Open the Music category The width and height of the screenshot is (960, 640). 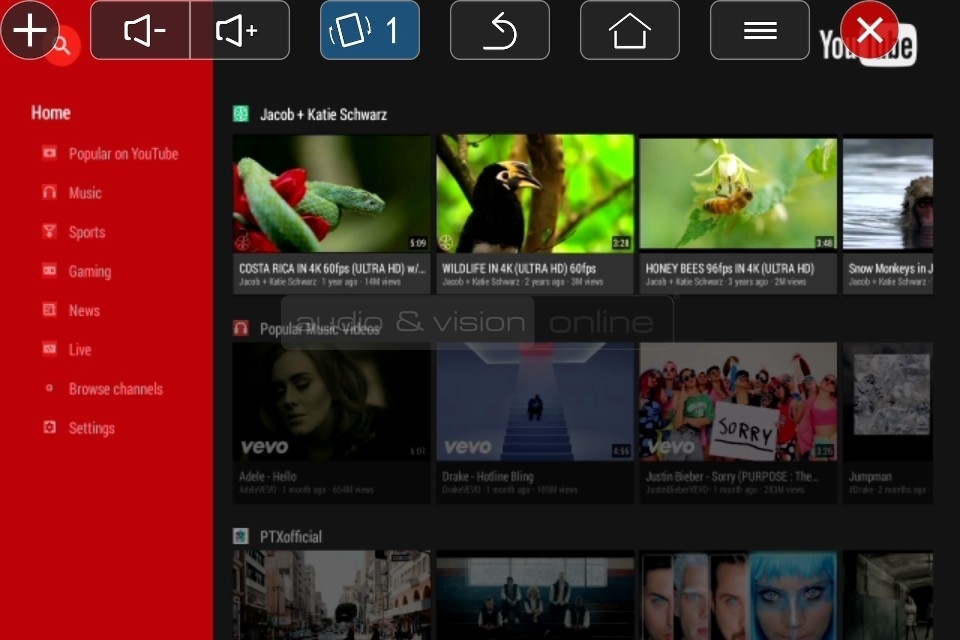pos(85,193)
